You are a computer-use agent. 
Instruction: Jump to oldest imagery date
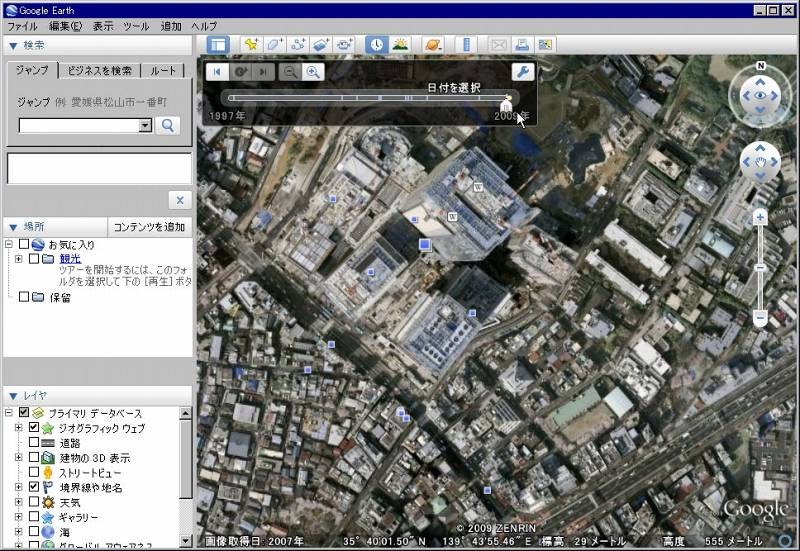coord(217,72)
